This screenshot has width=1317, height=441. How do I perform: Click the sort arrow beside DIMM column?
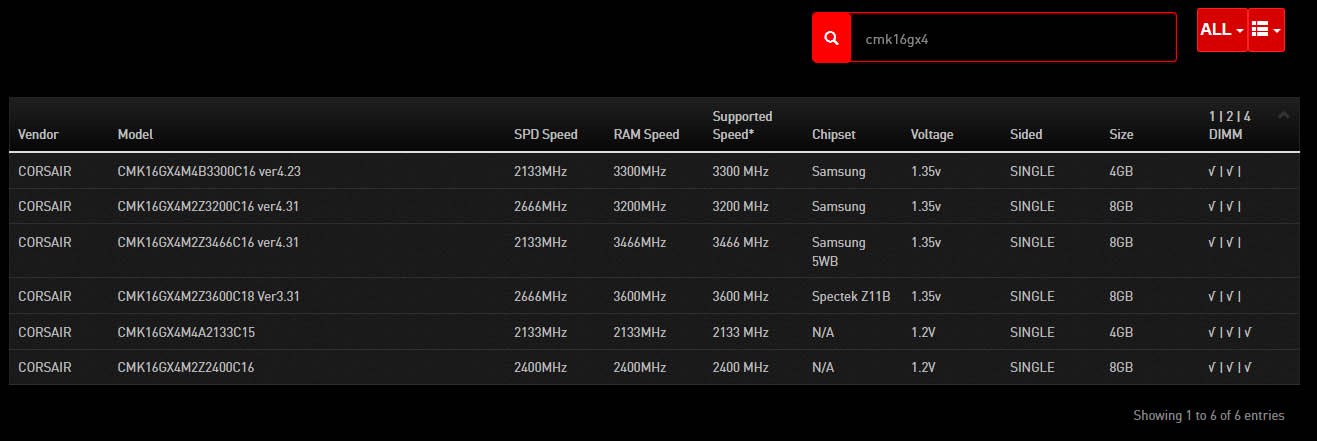pyautogui.click(x=1284, y=116)
